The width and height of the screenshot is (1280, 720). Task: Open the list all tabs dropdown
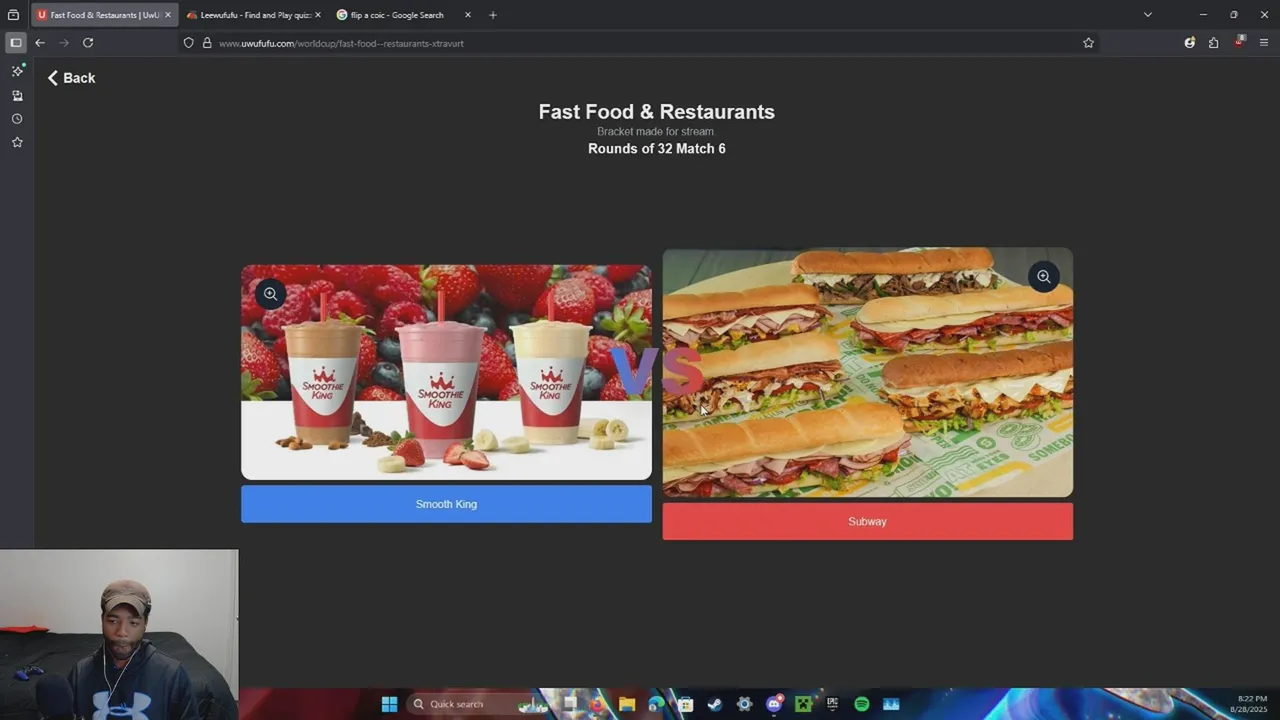pos(1147,15)
